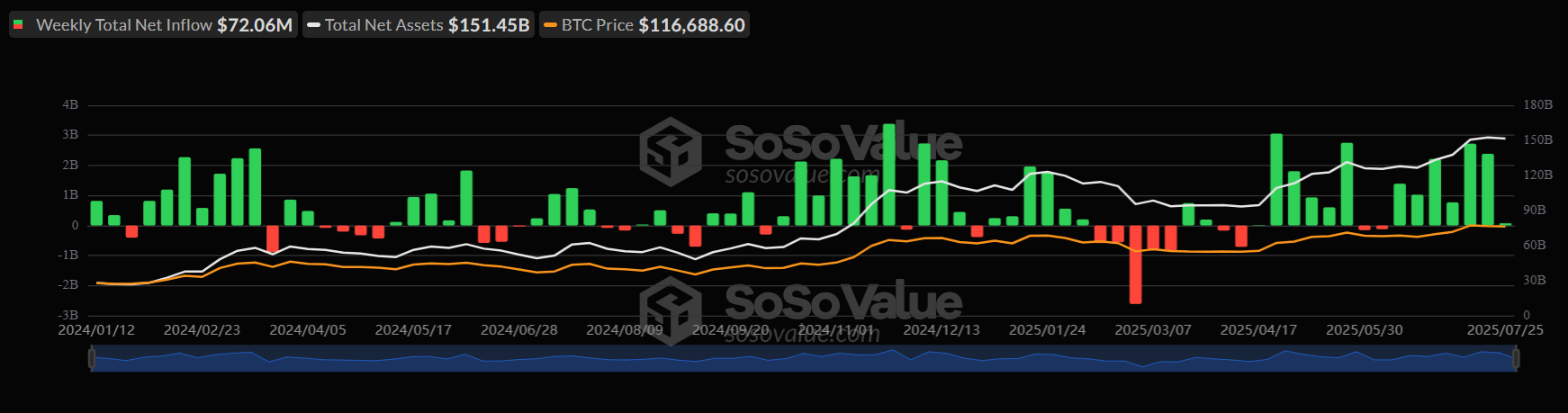Viewport: 1568px width, 413px height.
Task: Click the -3B label on left axis
Action: 68,316
